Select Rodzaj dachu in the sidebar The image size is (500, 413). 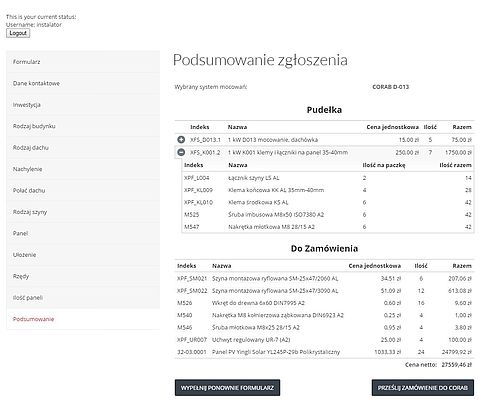click(x=83, y=147)
